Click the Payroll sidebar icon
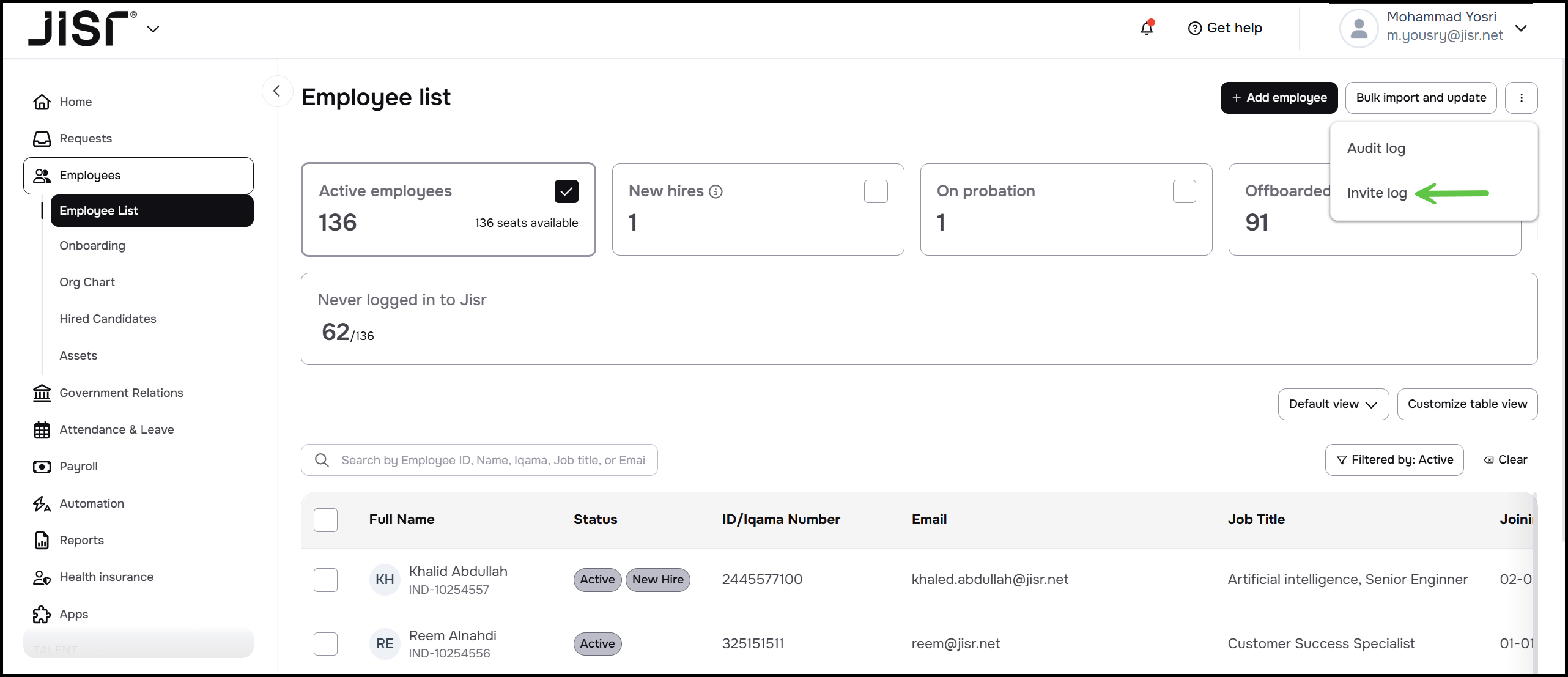The width and height of the screenshot is (1568, 677). pos(42,467)
